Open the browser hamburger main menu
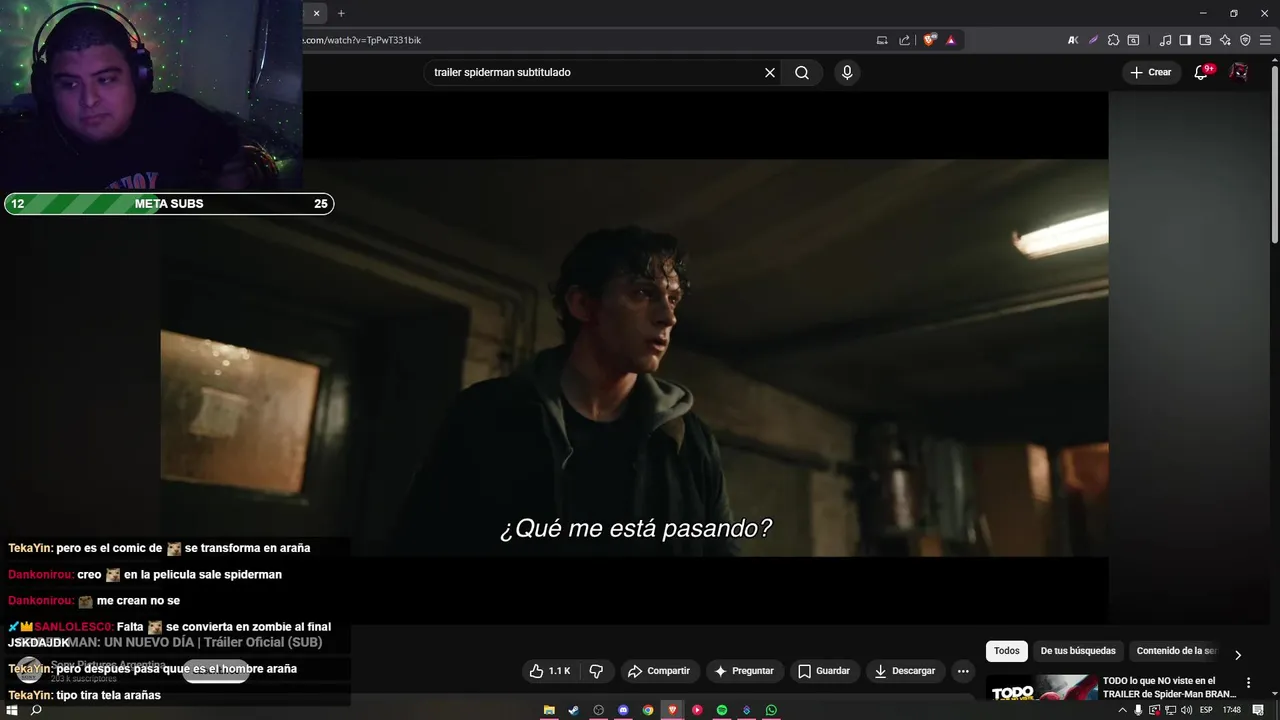Image resolution: width=1280 pixels, height=720 pixels. coord(1265,40)
